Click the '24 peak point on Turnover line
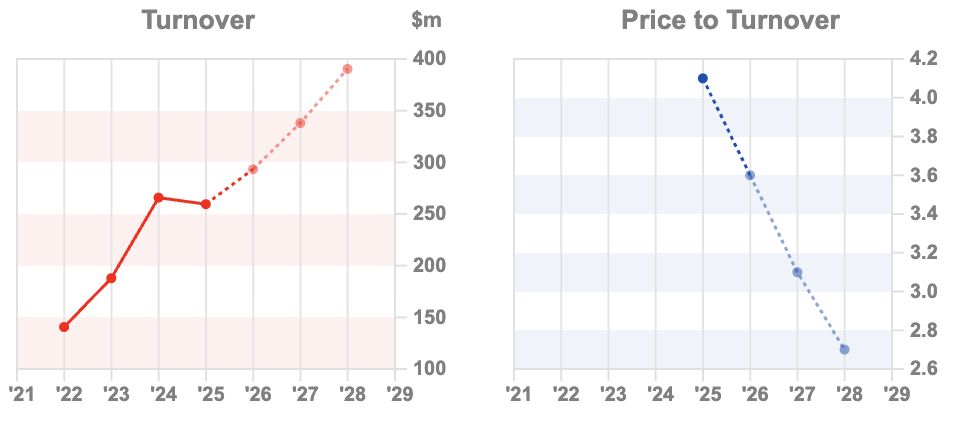 coord(158,198)
